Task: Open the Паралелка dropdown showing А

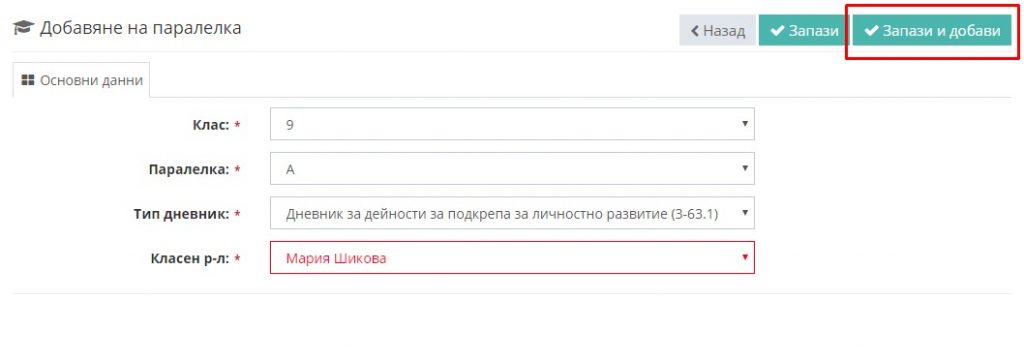Action: [512, 169]
